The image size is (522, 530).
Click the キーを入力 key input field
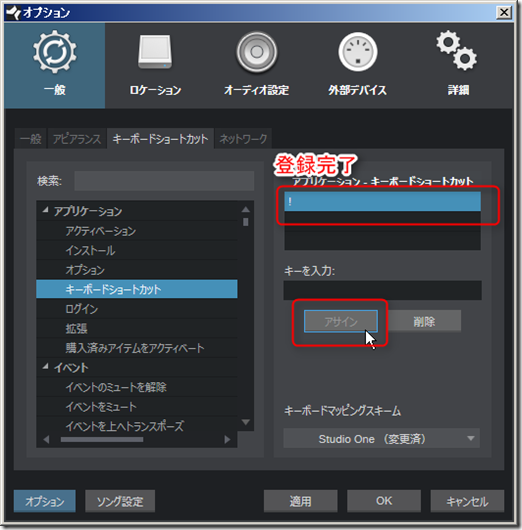(382, 290)
